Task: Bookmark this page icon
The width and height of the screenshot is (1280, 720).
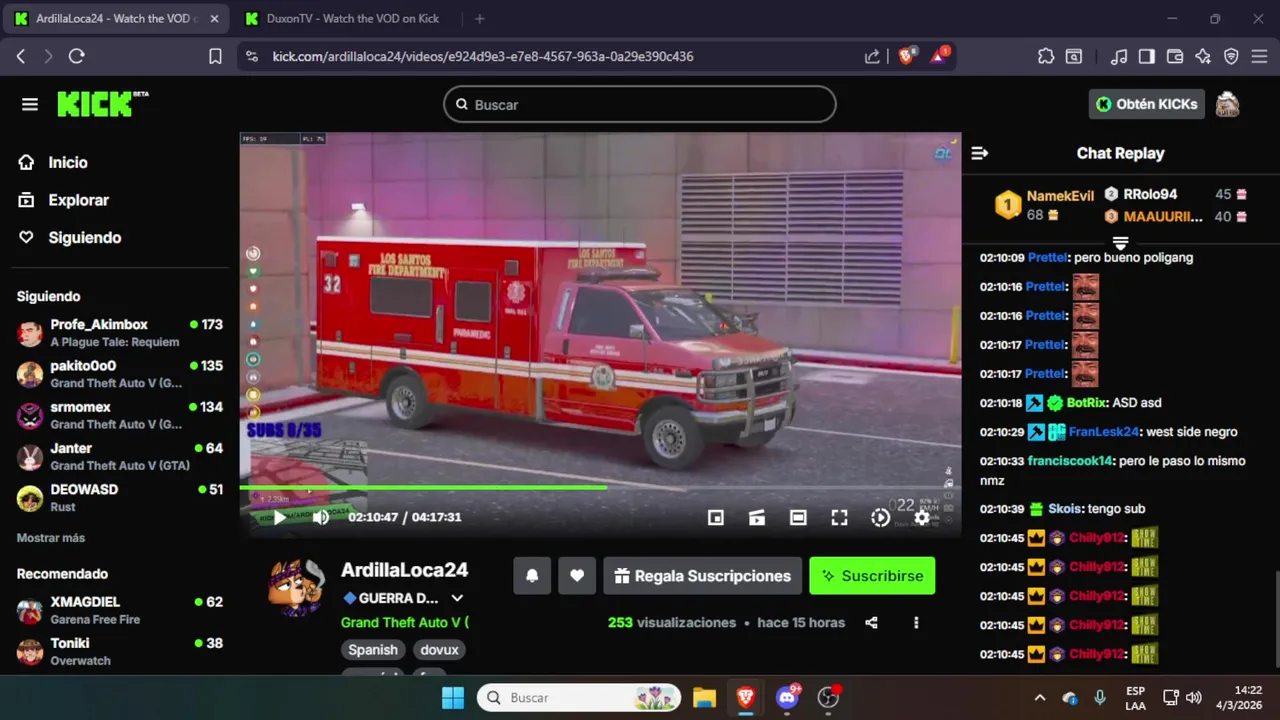Action: click(x=215, y=56)
